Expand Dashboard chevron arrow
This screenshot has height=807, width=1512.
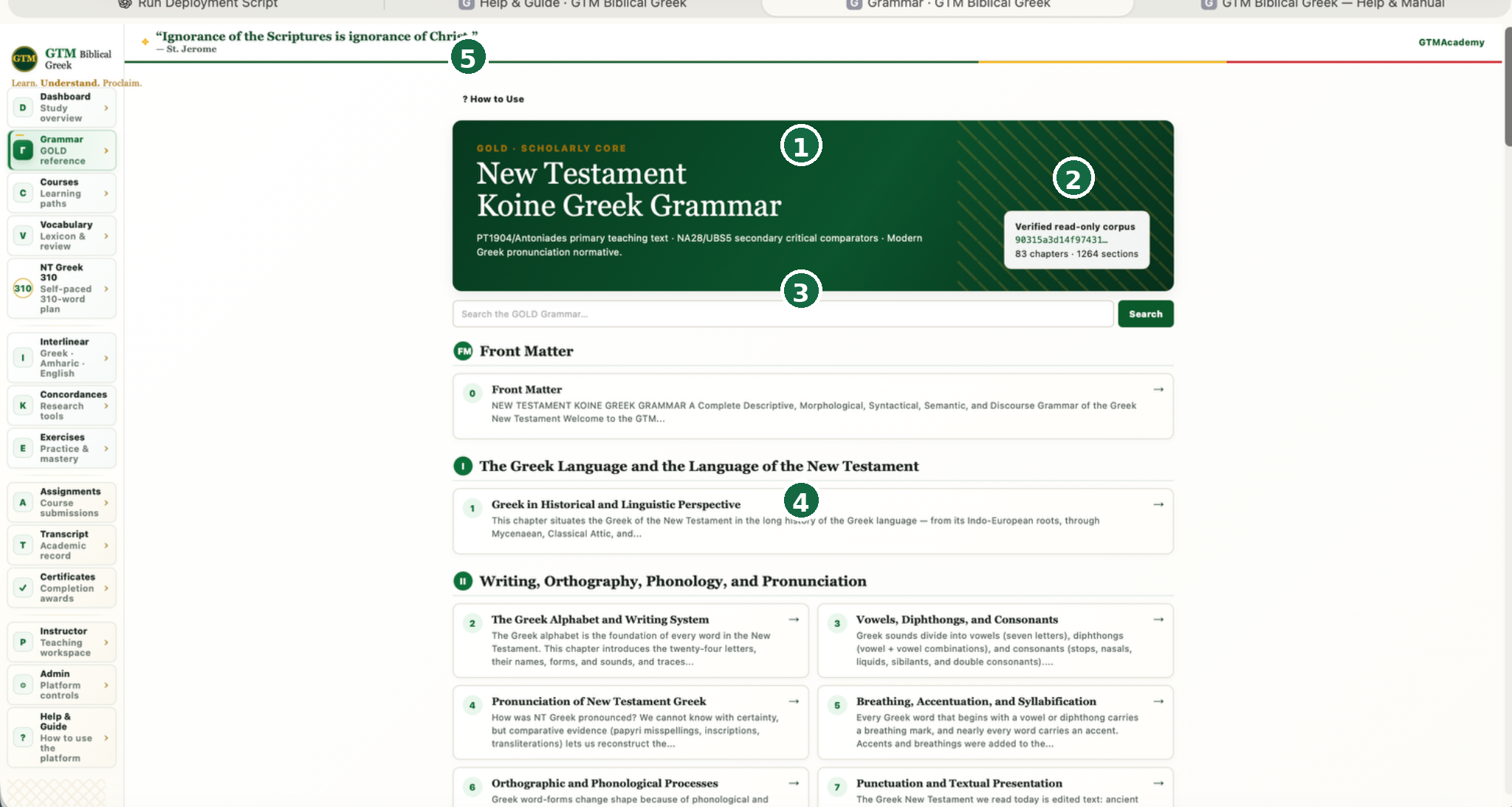tap(106, 108)
